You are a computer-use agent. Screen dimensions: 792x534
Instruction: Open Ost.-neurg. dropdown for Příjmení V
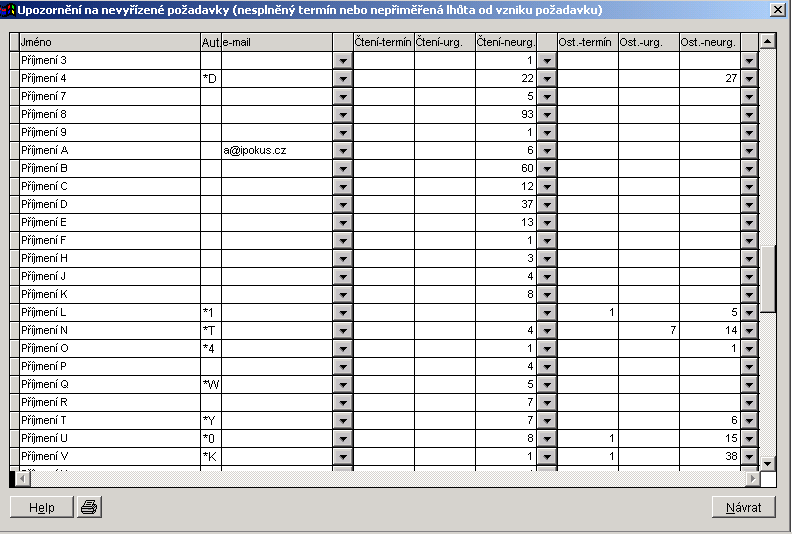(749, 456)
